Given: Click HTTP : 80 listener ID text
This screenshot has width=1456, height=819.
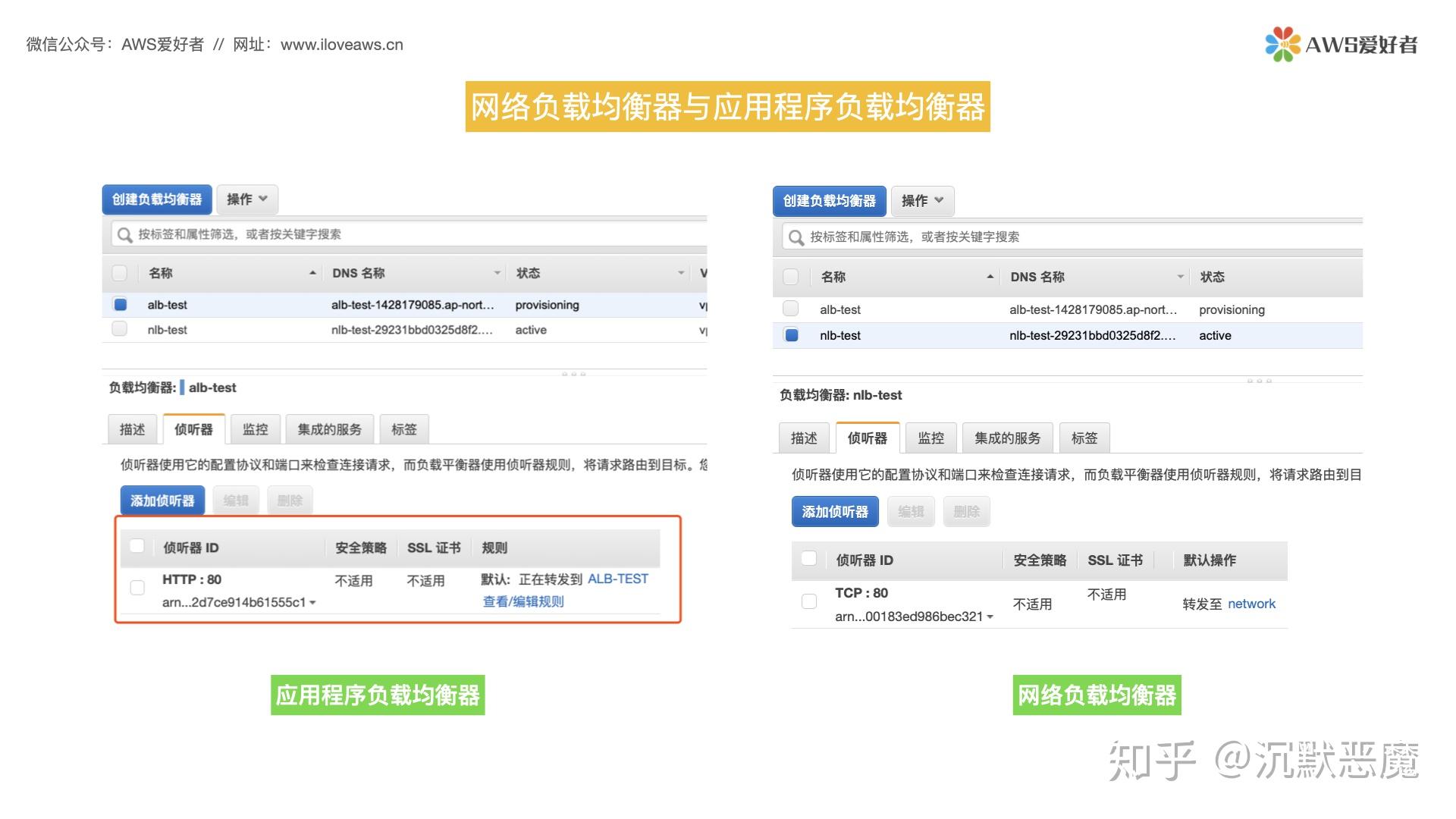Looking at the screenshot, I should (x=192, y=579).
